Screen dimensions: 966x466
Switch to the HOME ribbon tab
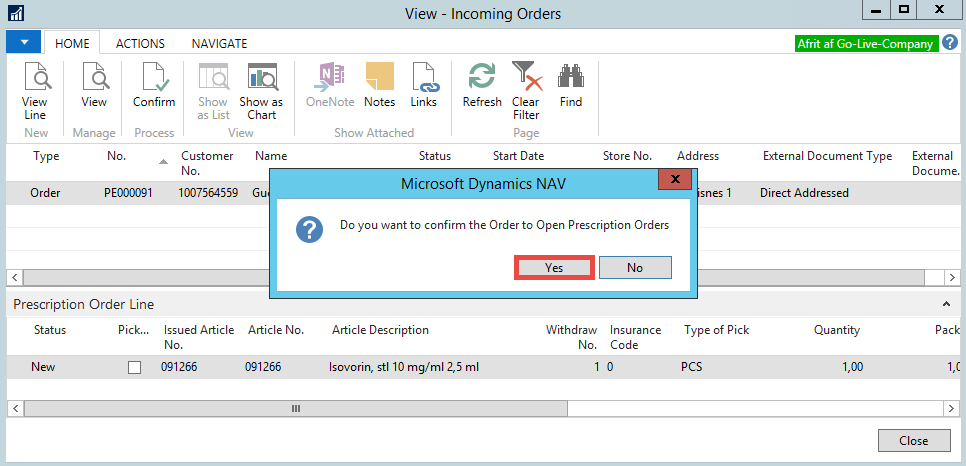pyautogui.click(x=72, y=44)
